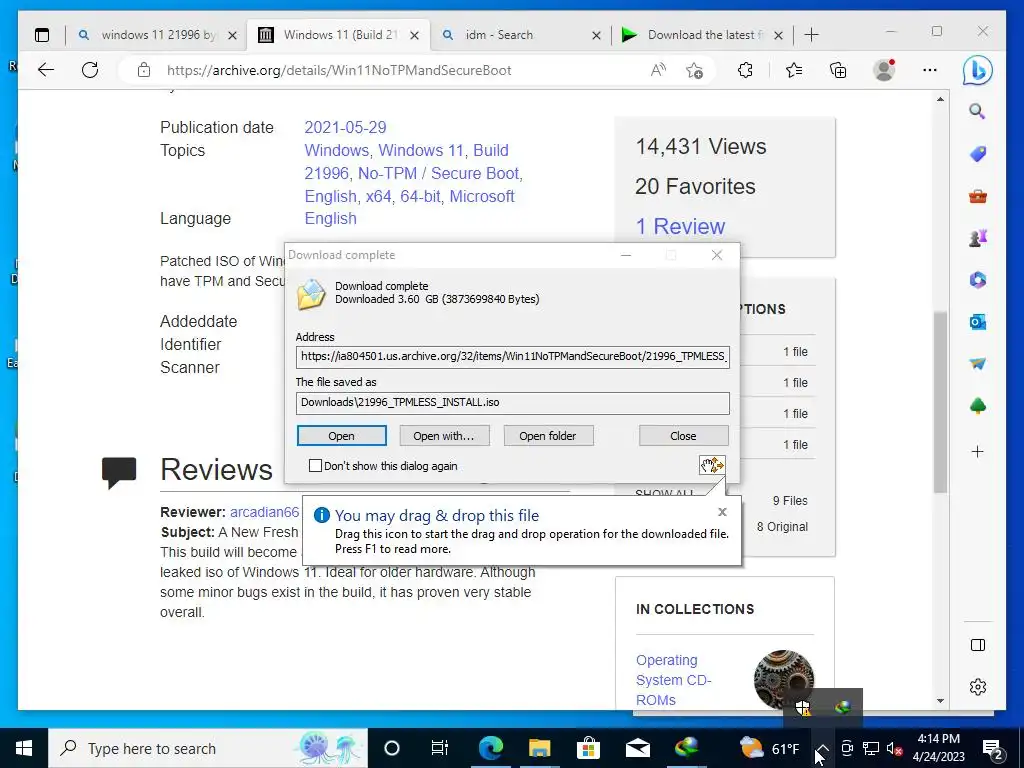This screenshot has height=768, width=1024.
Task: Open the sidebar Shopping tag icon
Action: 978,153
